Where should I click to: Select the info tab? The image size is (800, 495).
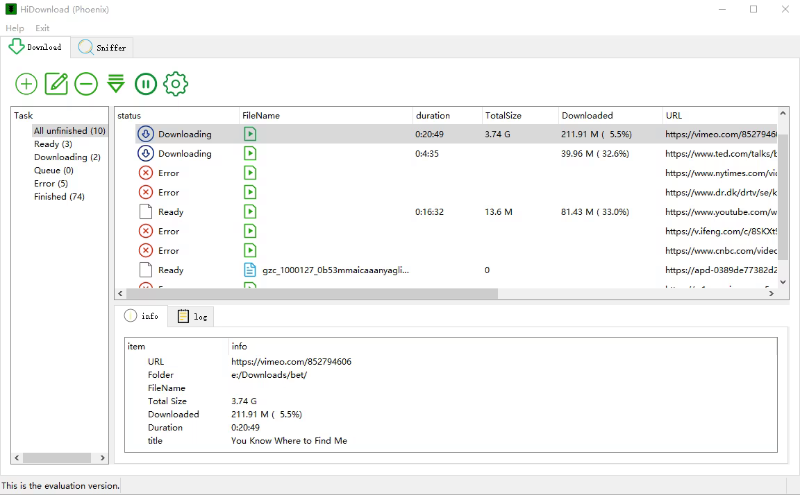(x=142, y=316)
